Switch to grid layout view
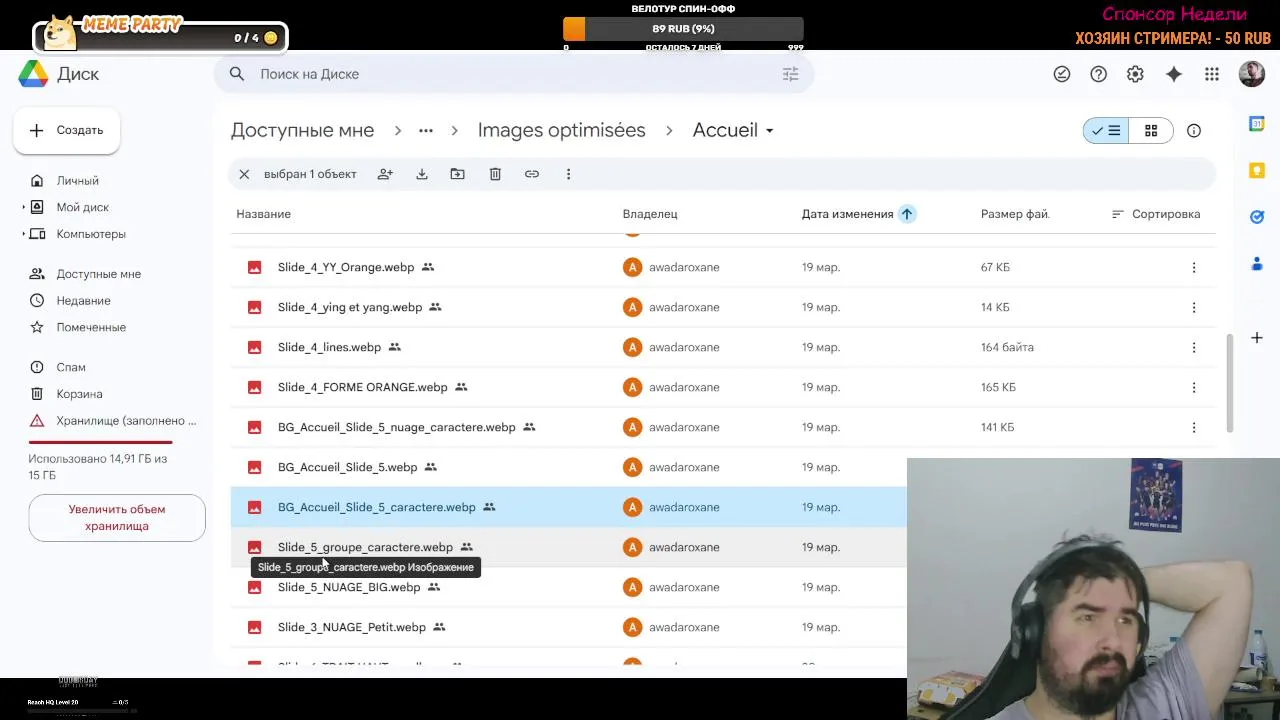Viewport: 1280px width, 720px height. (1151, 130)
